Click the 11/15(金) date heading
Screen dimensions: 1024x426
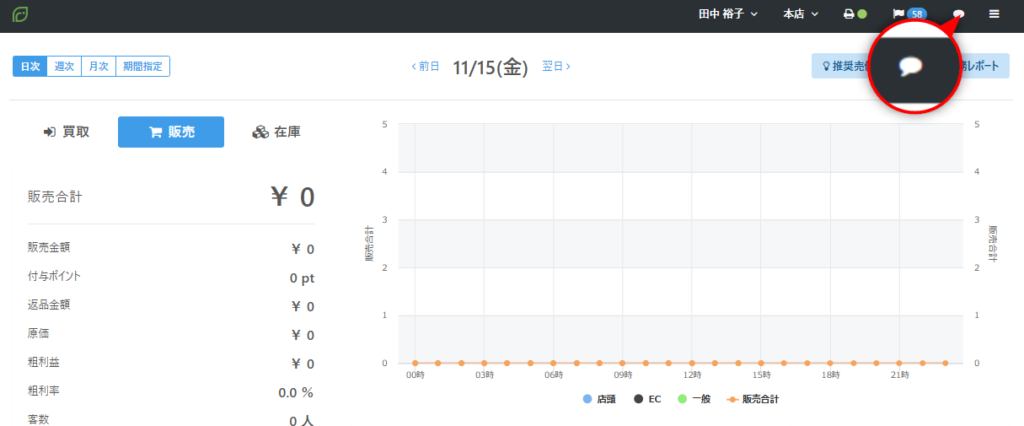tap(490, 67)
